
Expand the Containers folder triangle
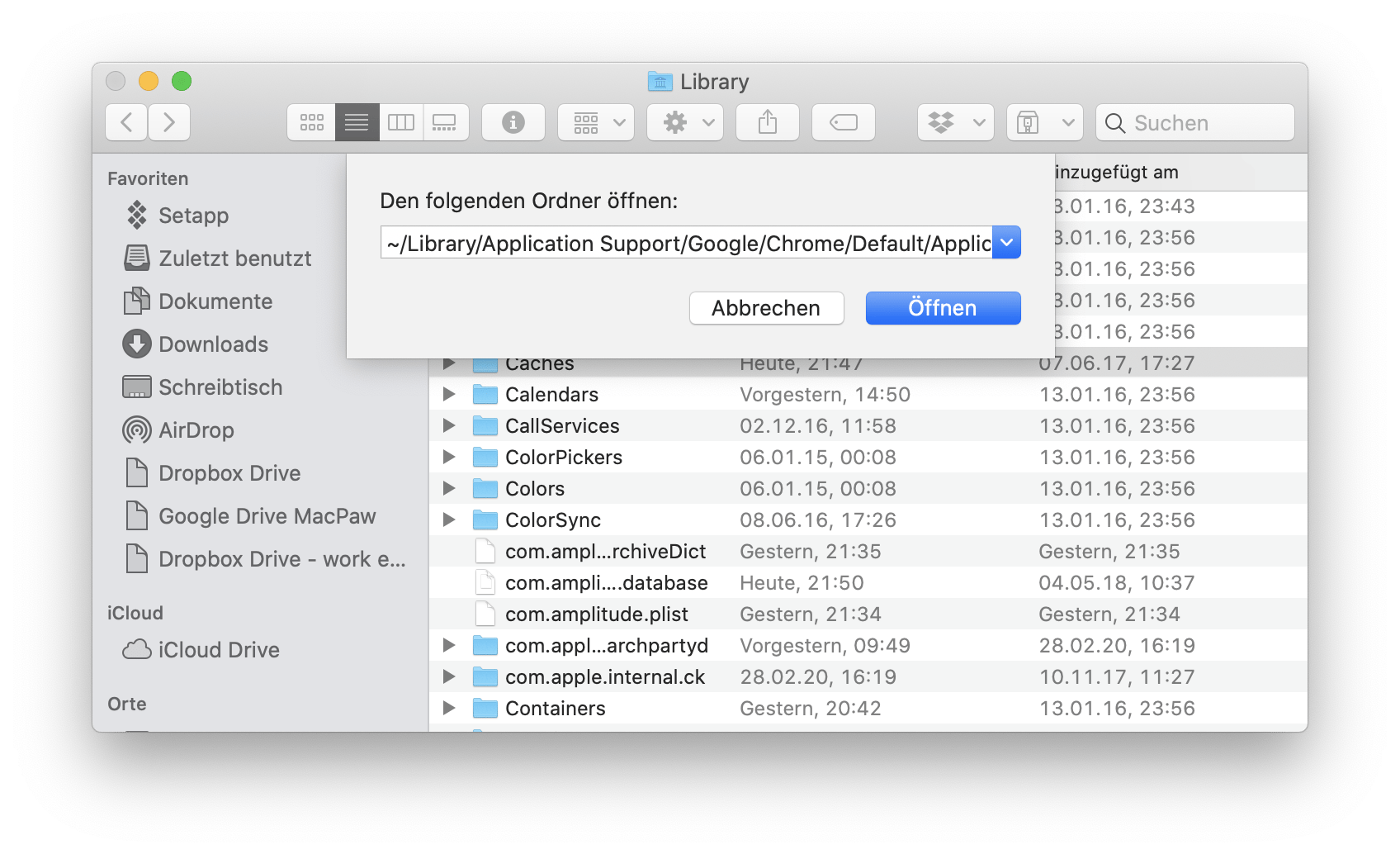tap(449, 709)
